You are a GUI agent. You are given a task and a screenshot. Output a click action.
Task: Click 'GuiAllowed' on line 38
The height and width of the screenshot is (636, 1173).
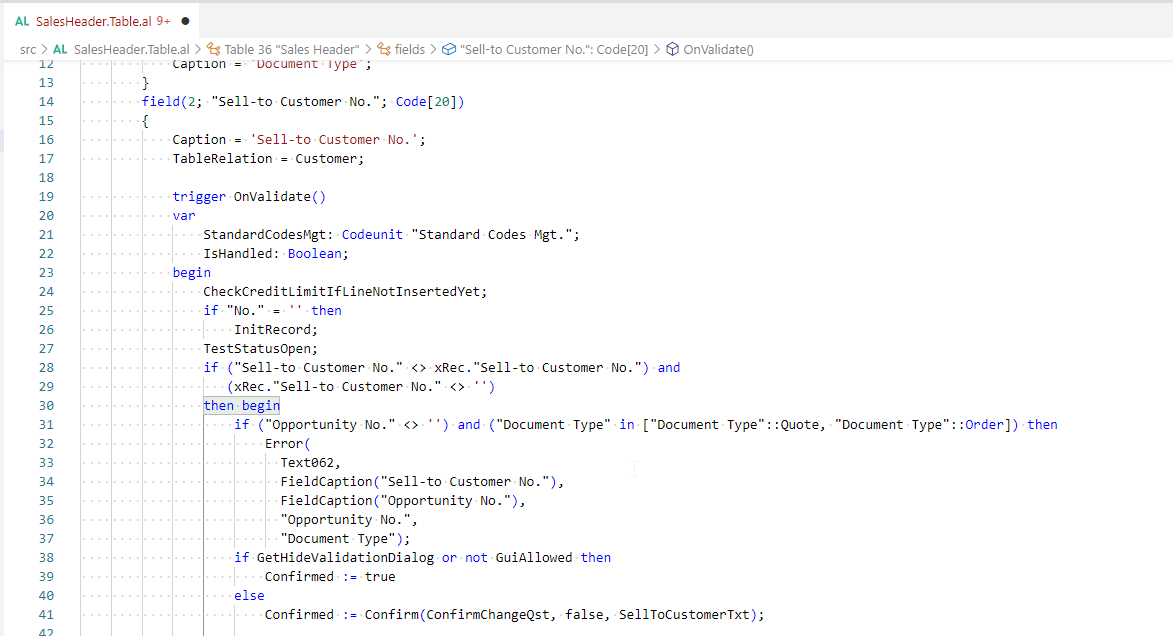(534, 558)
